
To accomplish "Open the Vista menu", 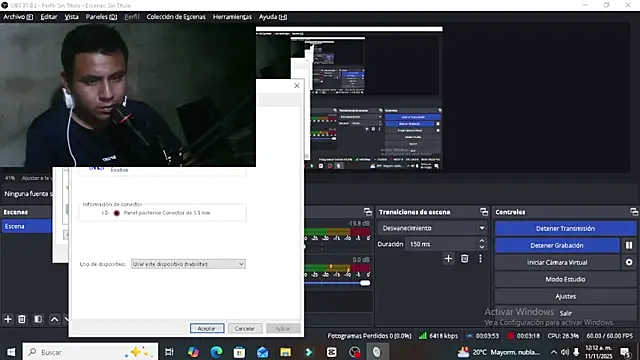I will (x=71, y=17).
